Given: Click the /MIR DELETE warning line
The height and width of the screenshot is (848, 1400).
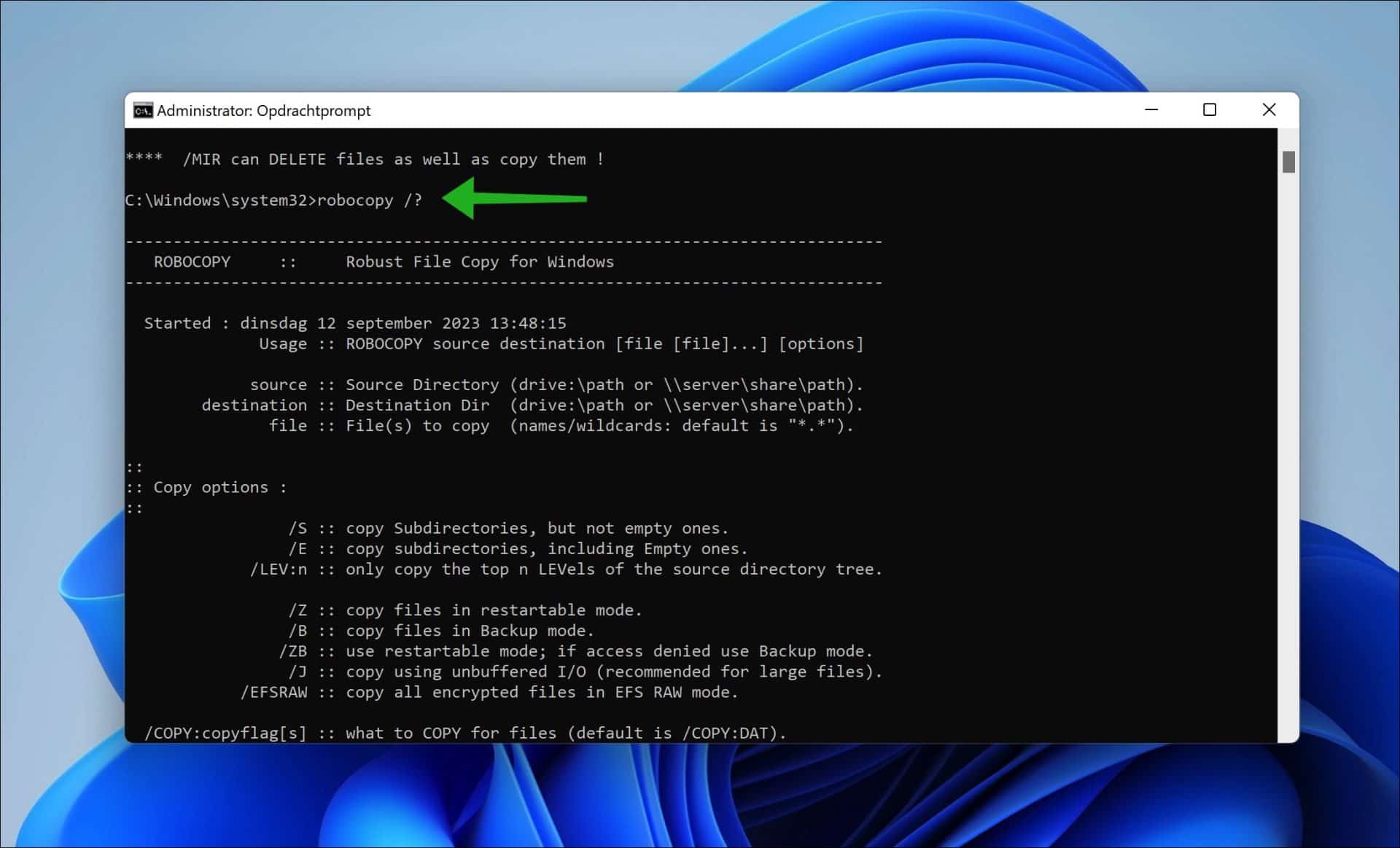Looking at the screenshot, I should click(365, 159).
